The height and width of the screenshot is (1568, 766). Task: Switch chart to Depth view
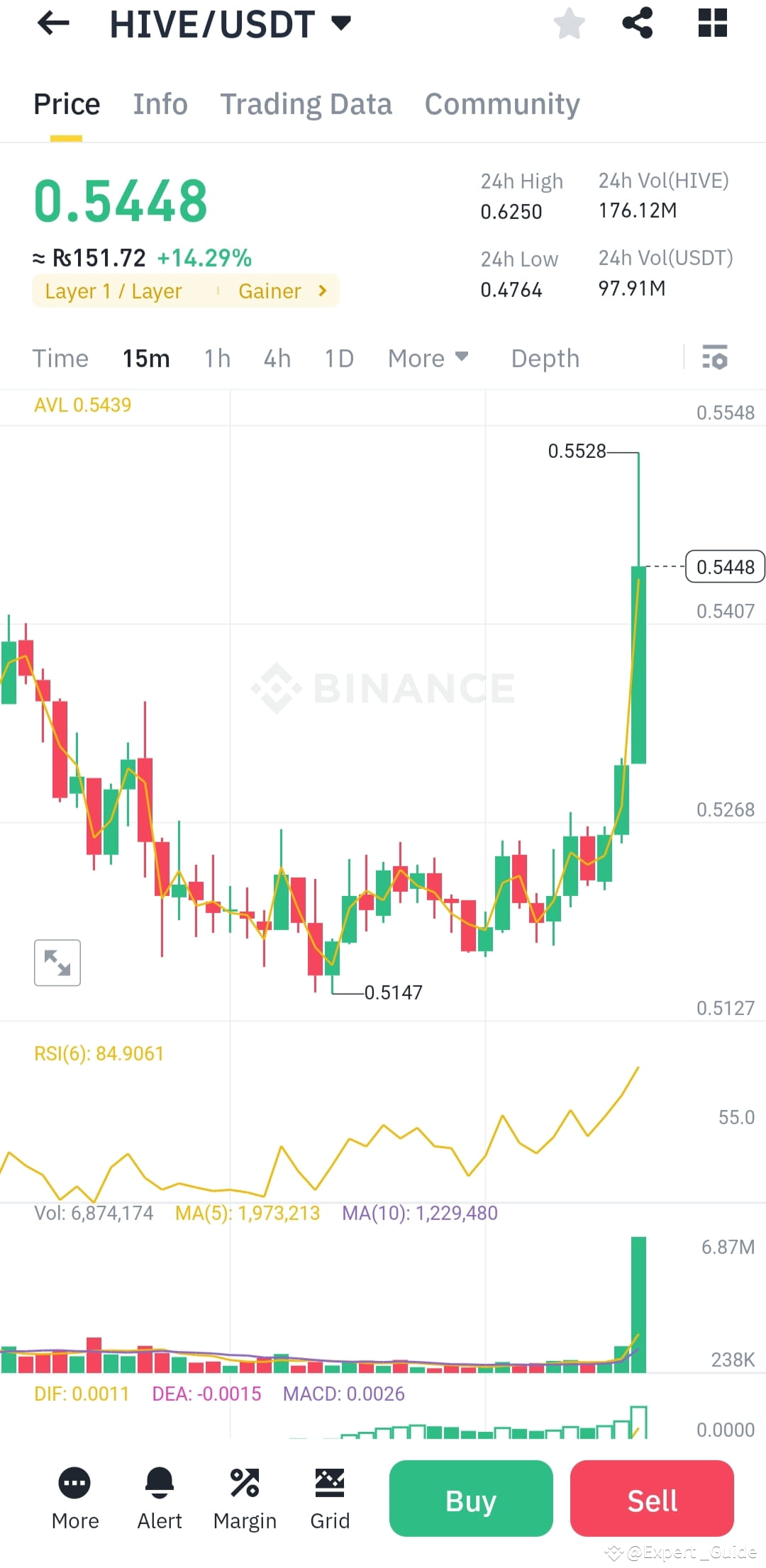[545, 359]
